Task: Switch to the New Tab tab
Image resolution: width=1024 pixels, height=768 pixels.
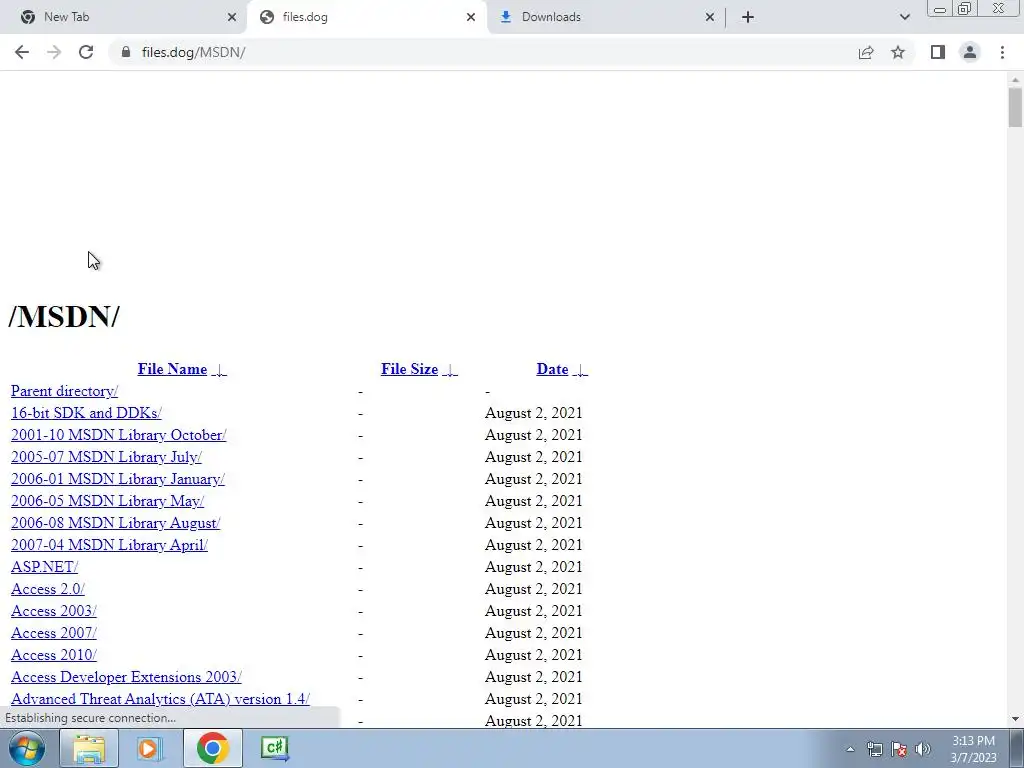Action: [x=123, y=17]
